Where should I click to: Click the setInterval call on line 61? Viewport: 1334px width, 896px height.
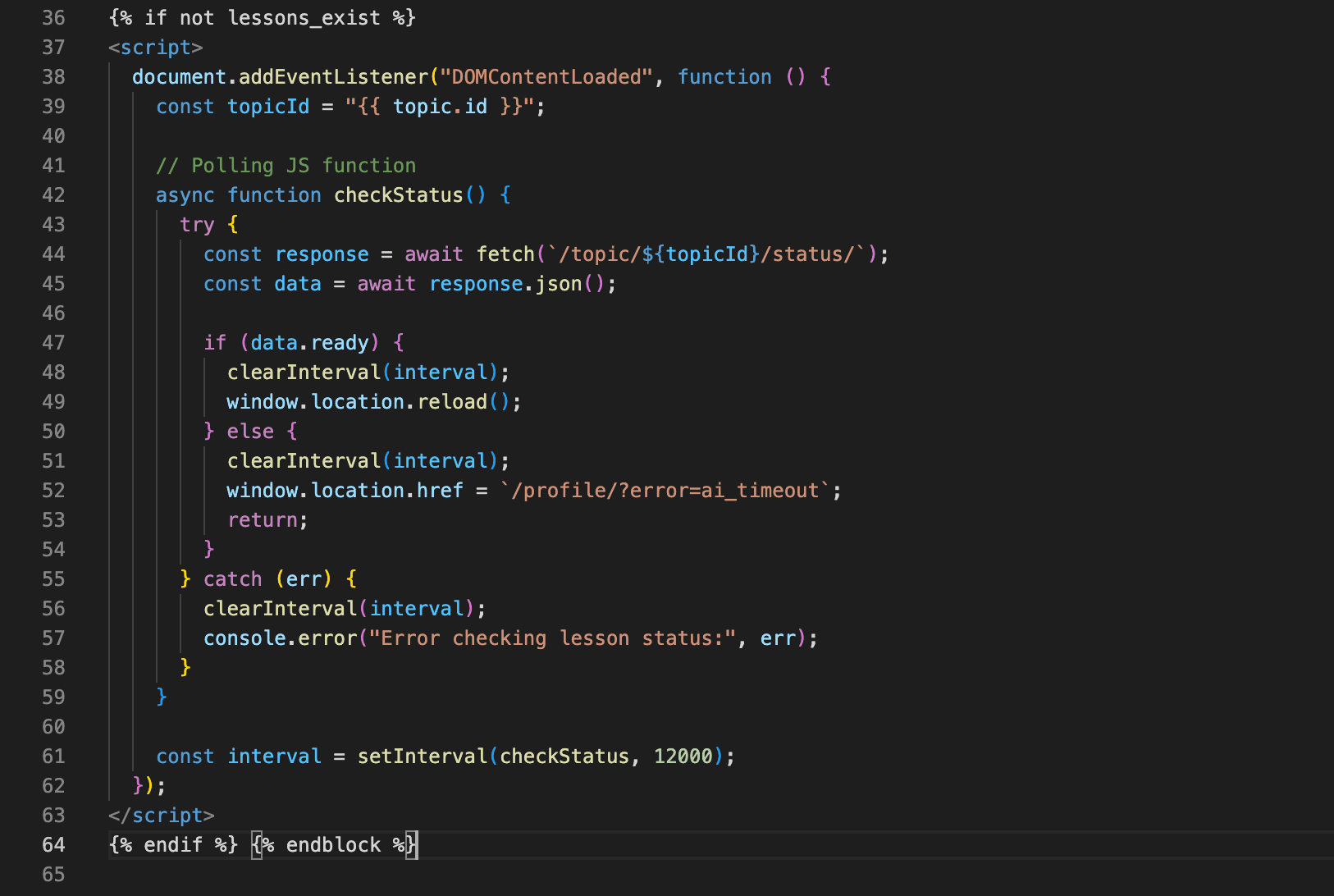click(422, 757)
